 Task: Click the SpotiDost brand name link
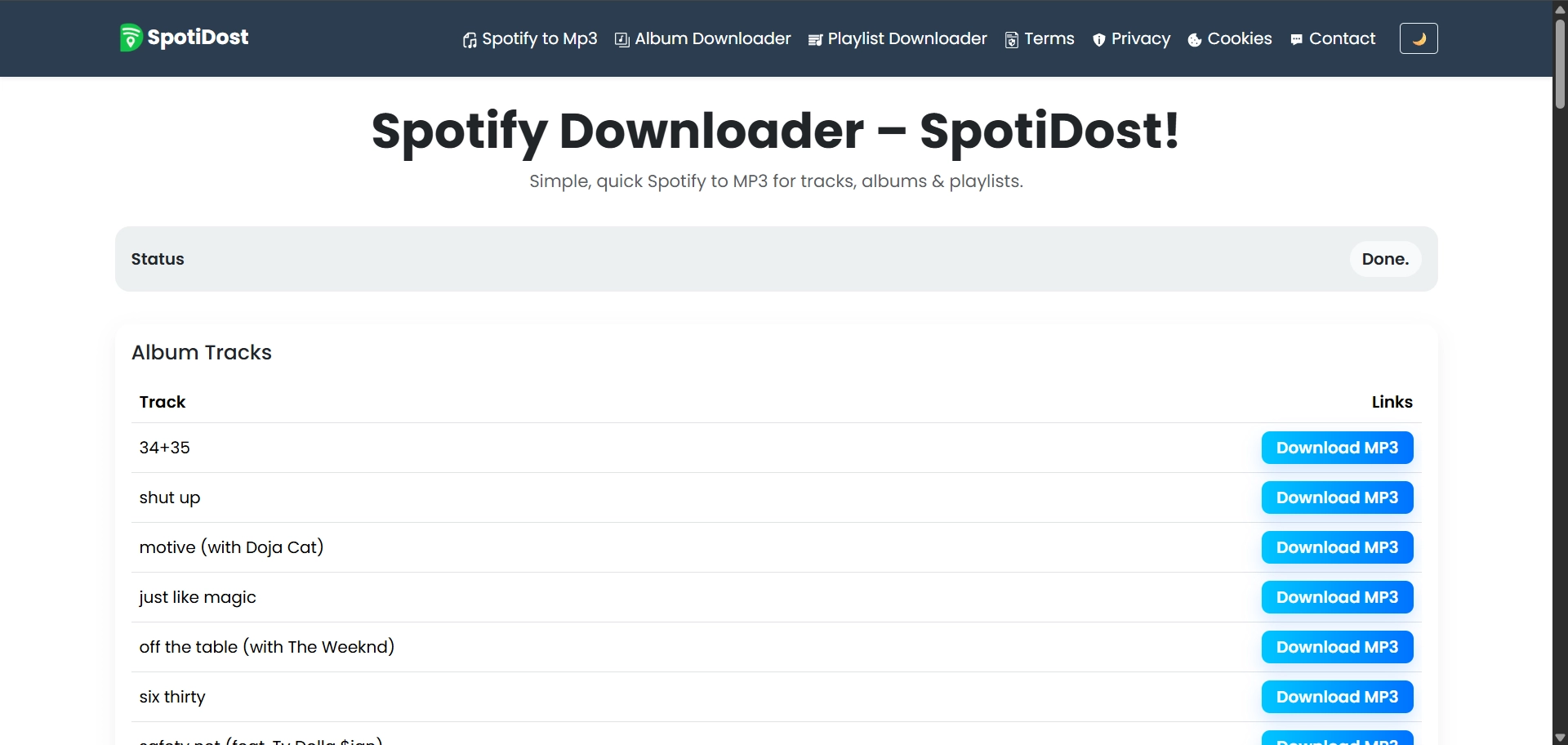point(198,38)
